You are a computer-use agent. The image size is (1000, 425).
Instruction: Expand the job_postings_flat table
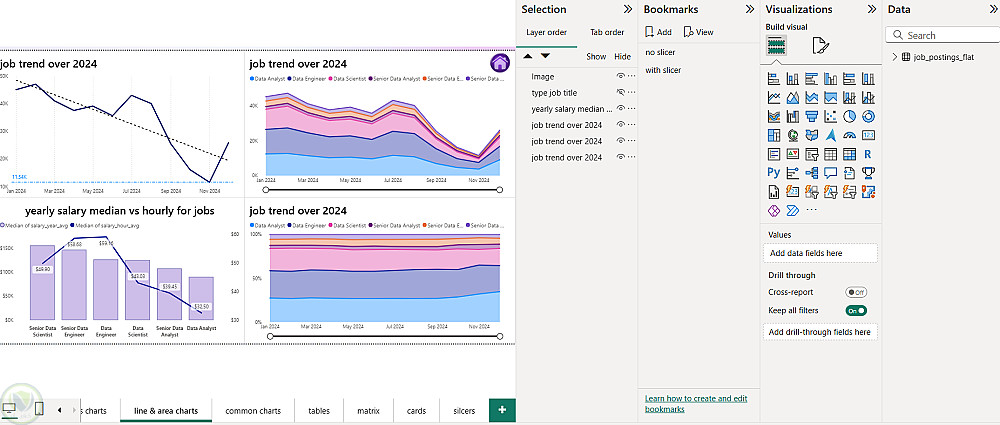click(894, 58)
